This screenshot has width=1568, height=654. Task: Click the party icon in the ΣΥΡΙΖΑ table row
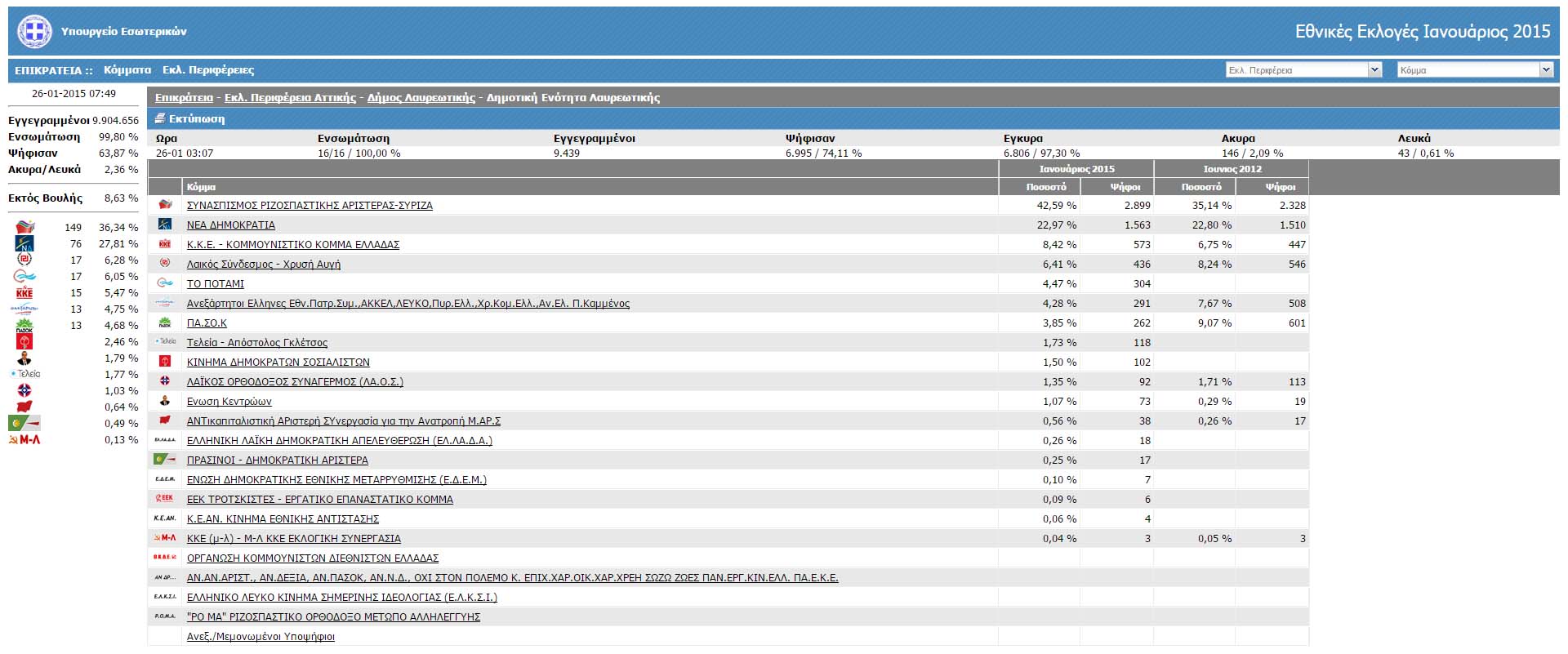click(165, 205)
